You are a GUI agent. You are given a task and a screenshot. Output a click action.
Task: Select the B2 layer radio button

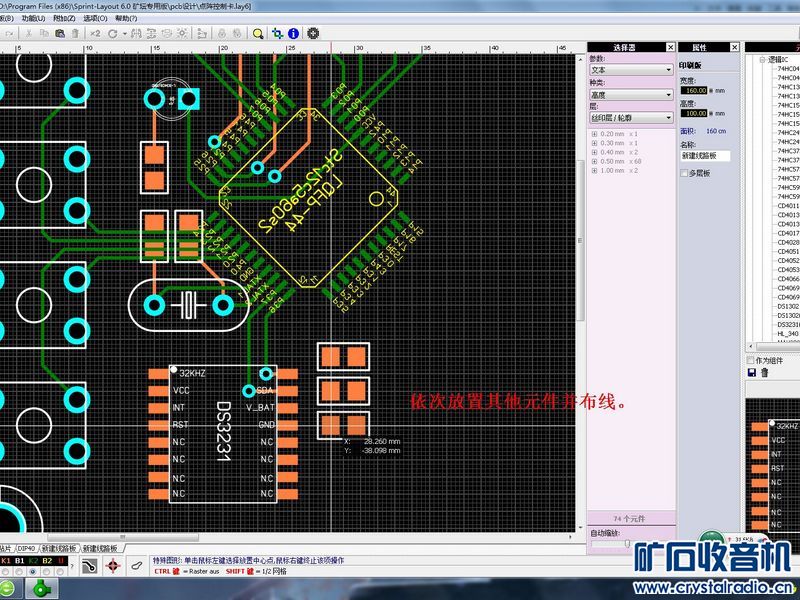[47, 571]
